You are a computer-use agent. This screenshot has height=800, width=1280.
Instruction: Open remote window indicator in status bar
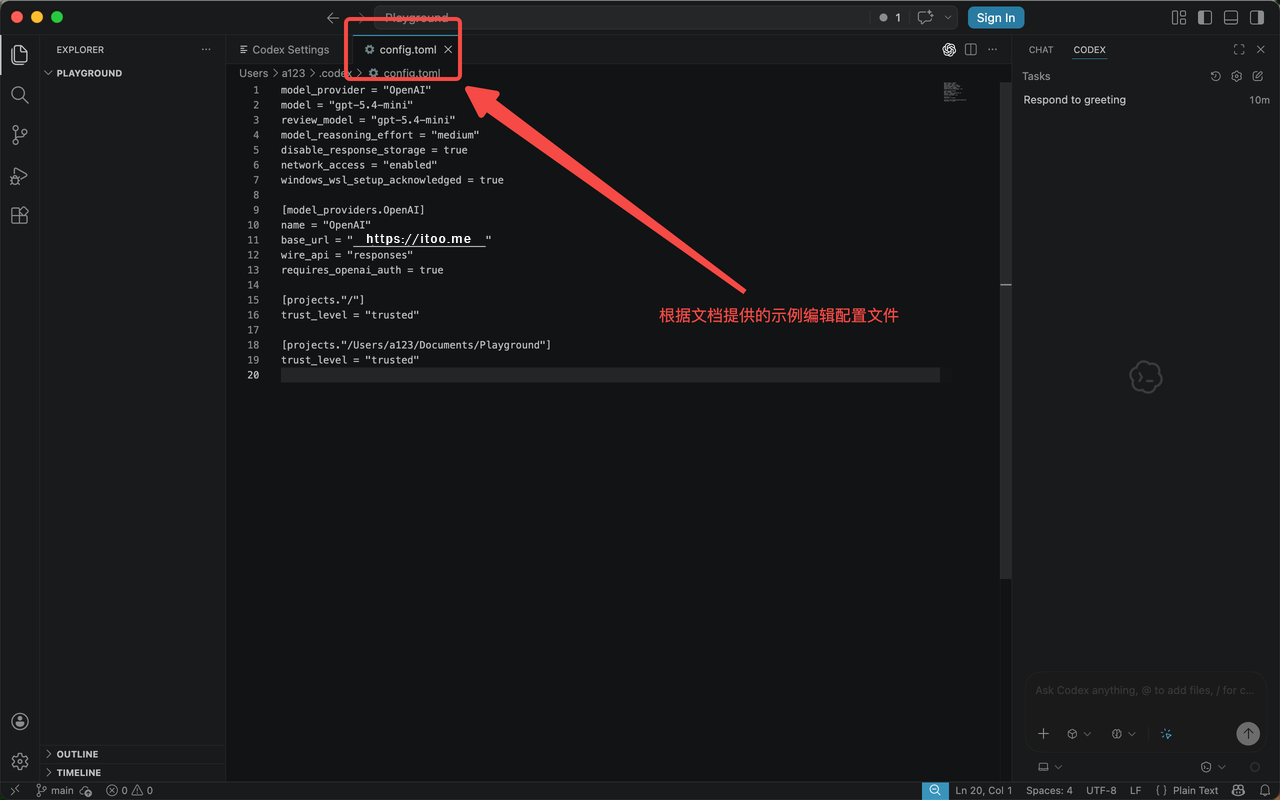coord(14,790)
